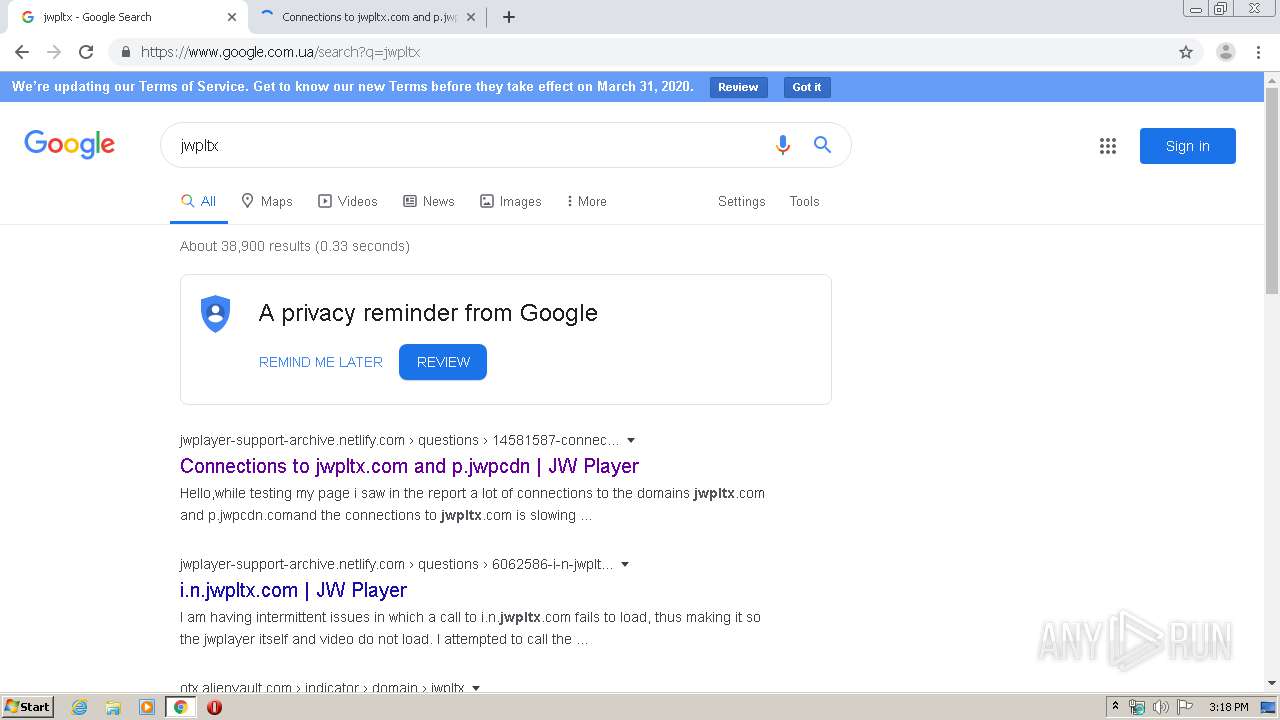Open result Connections to jwpltx.com and p.jwpcdn
The image size is (1280, 720).
[x=409, y=466]
